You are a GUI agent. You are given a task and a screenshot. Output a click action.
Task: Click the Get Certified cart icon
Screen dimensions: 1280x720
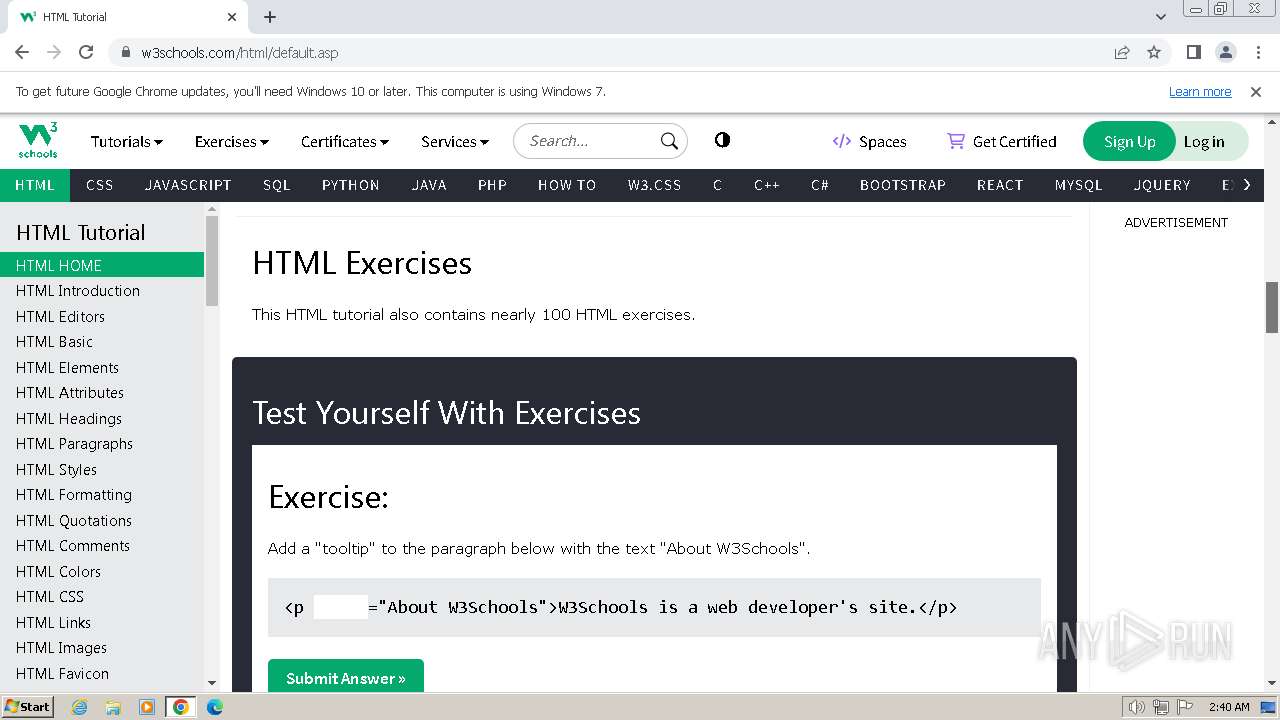pyautogui.click(x=956, y=141)
